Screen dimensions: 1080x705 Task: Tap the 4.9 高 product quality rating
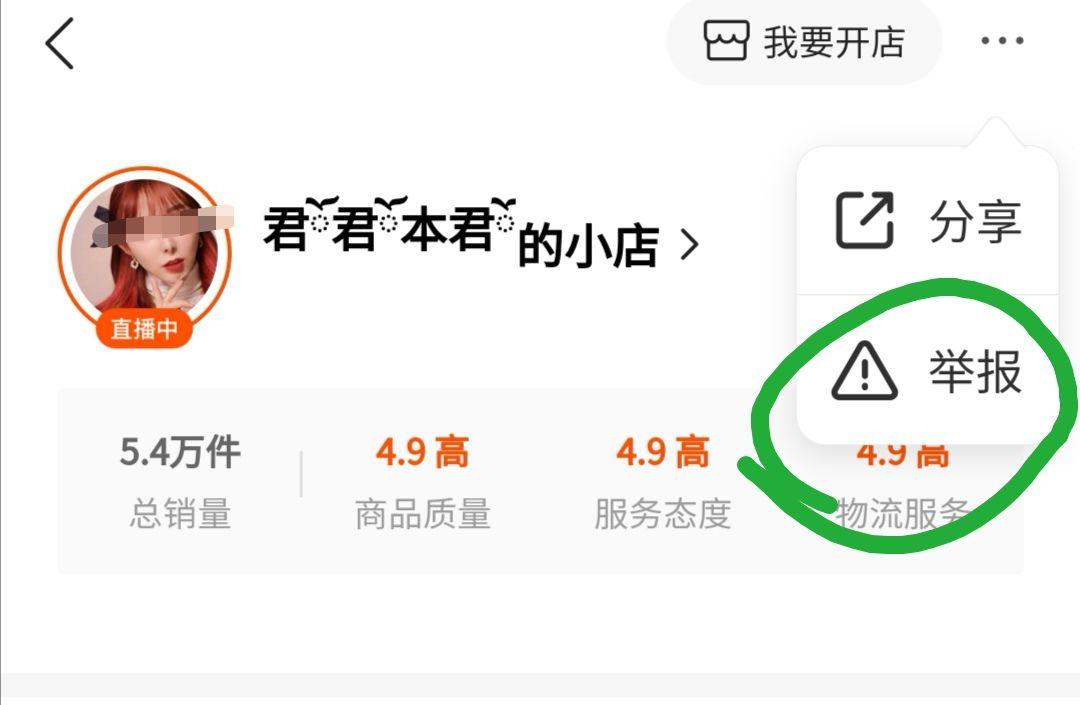click(422, 452)
